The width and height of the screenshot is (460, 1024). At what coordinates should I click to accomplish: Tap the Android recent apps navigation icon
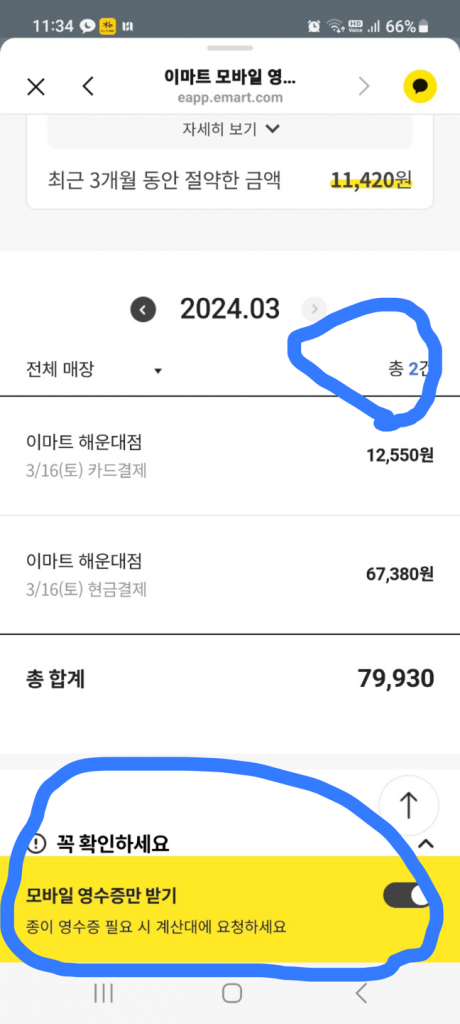(103, 993)
